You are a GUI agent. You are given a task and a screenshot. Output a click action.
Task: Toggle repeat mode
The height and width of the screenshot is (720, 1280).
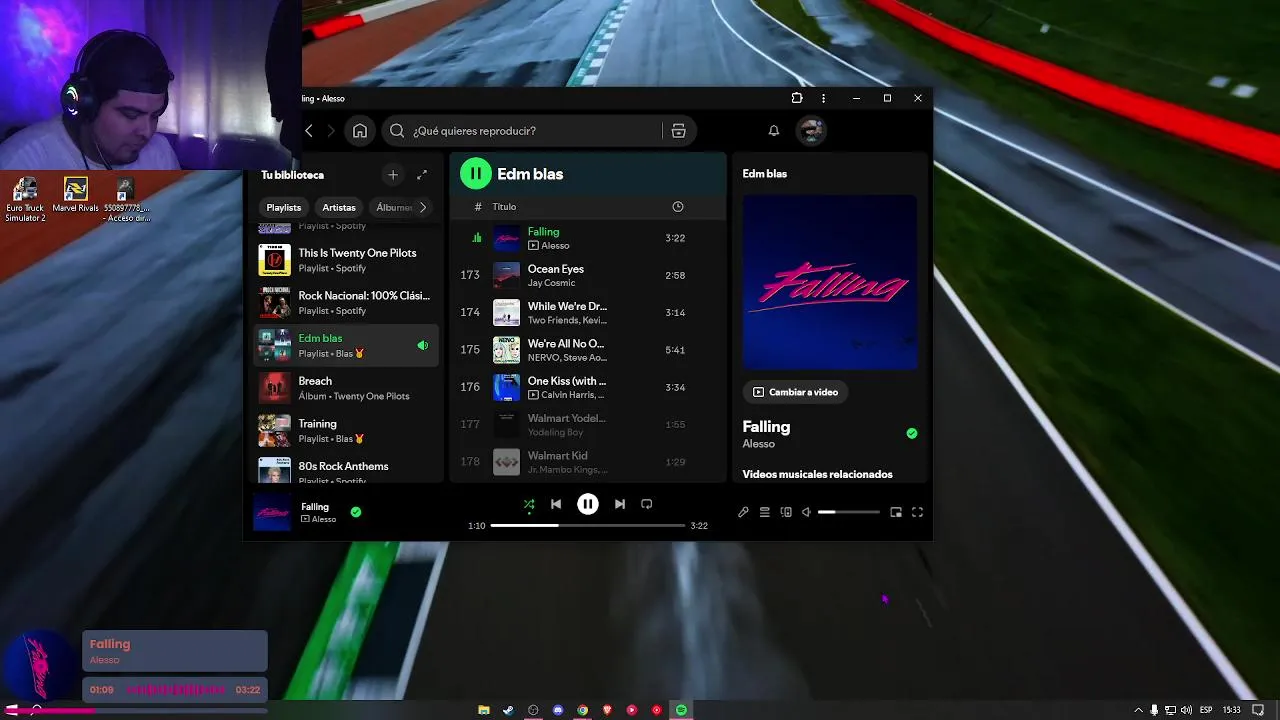[x=646, y=504]
